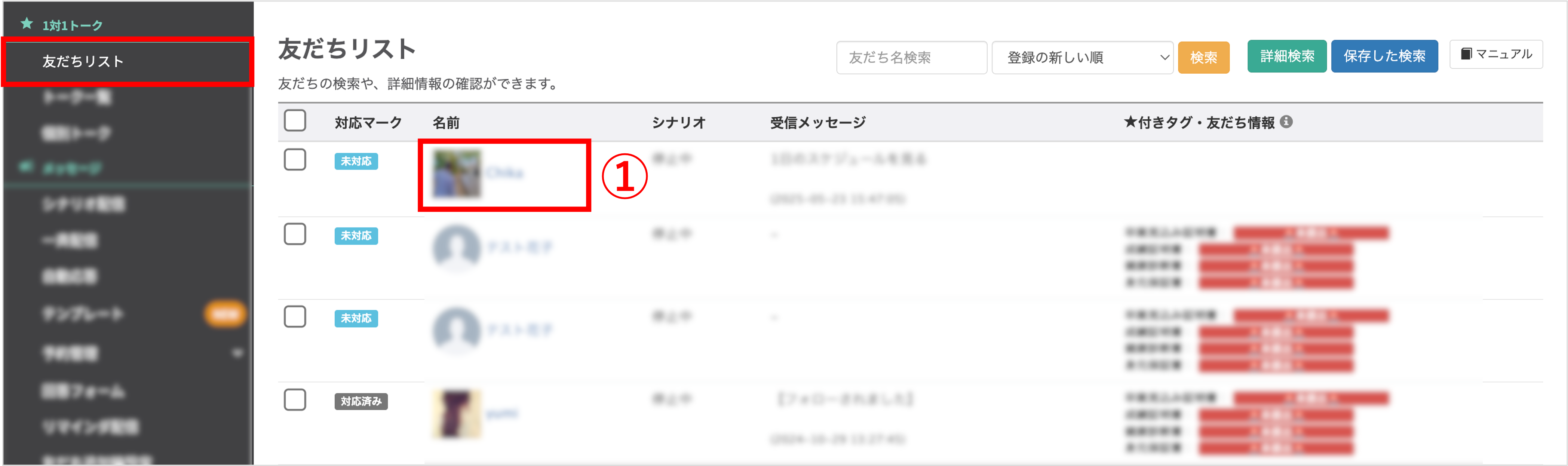This screenshot has height=466, width=1568.
Task: Toggle the select-all checkbox in header
Action: [295, 120]
